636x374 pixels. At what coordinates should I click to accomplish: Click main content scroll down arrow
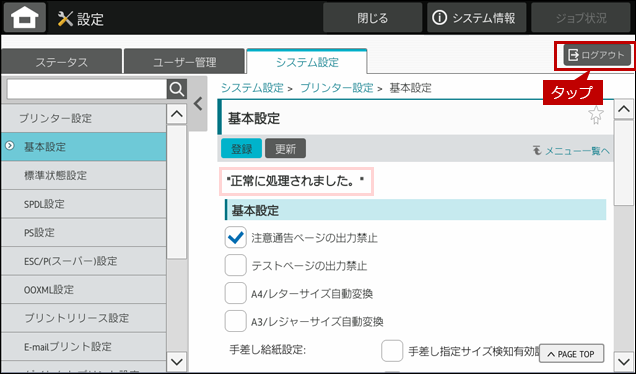pos(623,361)
